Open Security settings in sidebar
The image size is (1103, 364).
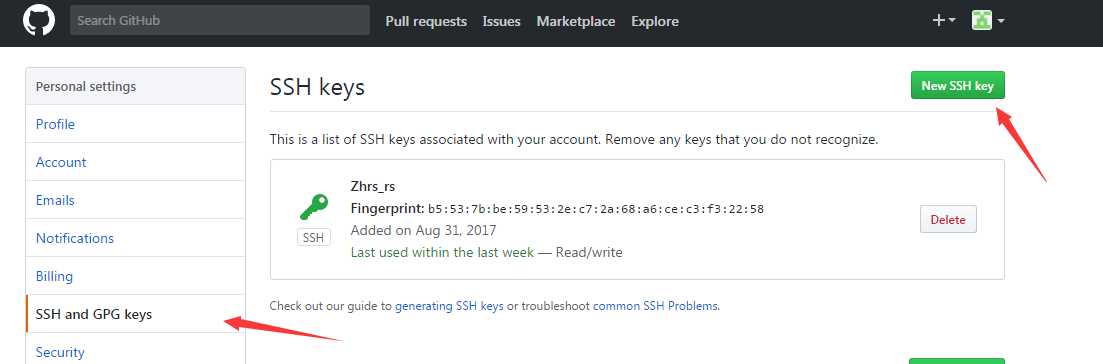click(135, 350)
